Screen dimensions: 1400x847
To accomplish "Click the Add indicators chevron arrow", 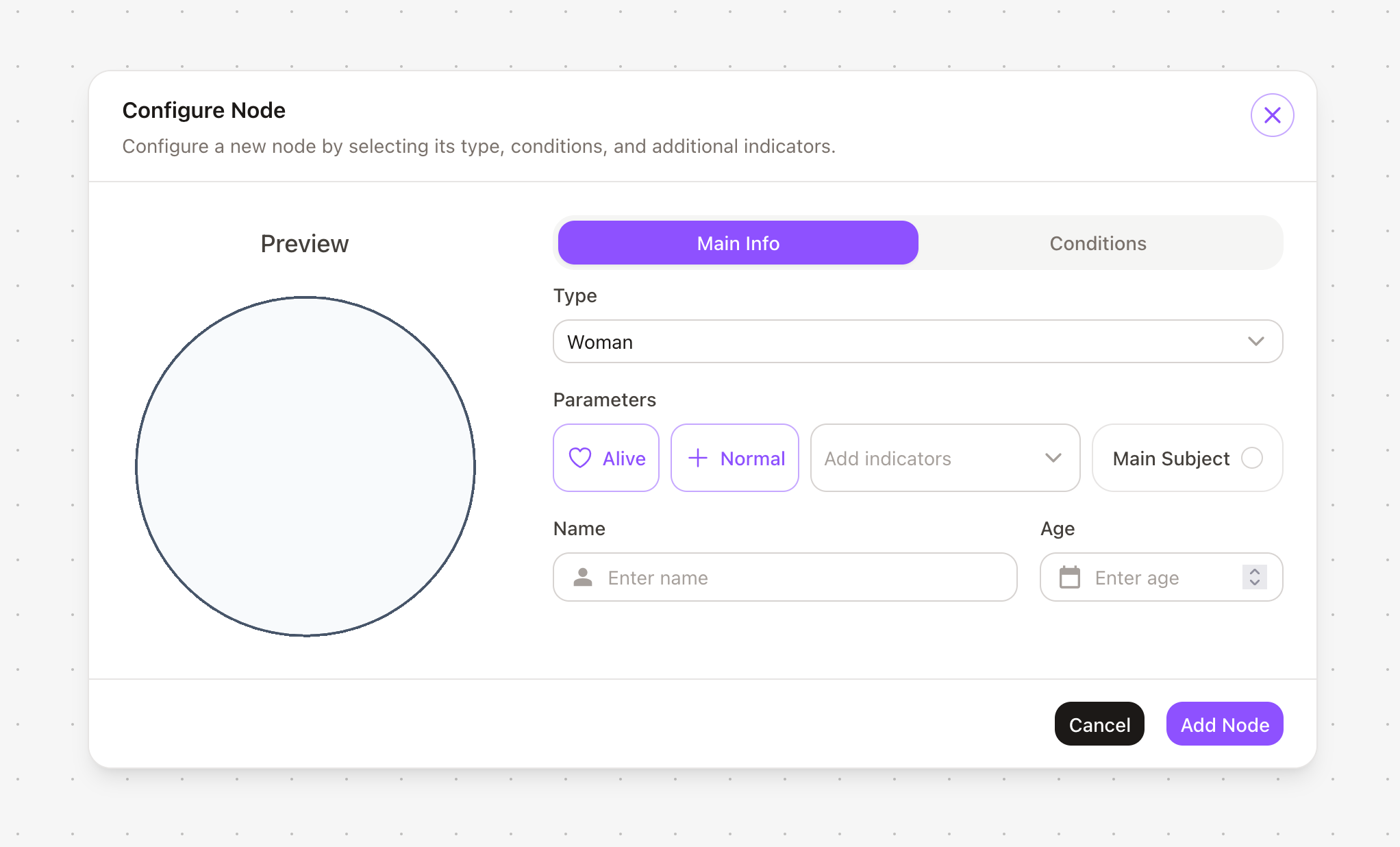I will [x=1053, y=458].
